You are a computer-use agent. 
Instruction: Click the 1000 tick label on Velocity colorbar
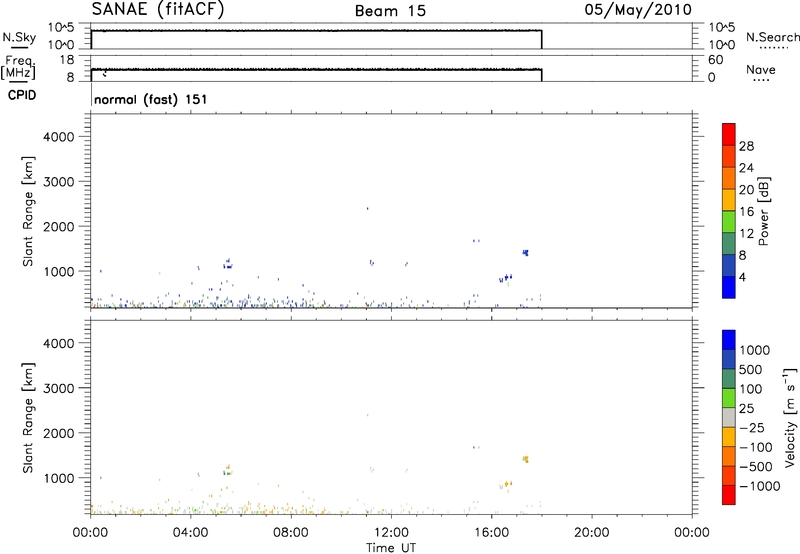click(x=755, y=350)
